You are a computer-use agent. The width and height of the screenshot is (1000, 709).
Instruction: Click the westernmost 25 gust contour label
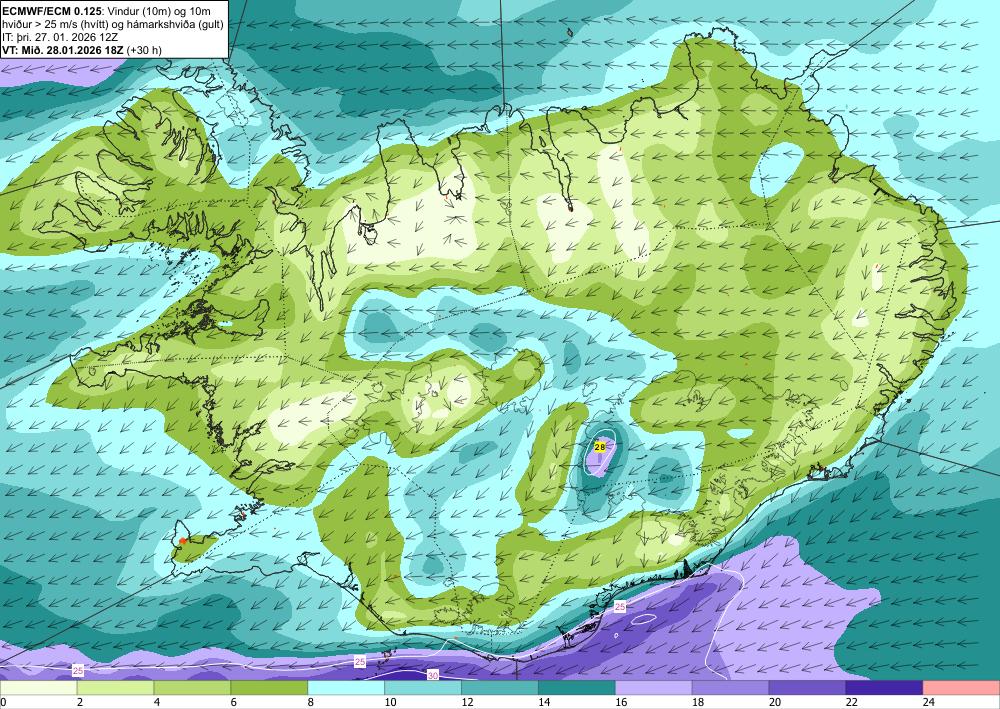coord(78,670)
